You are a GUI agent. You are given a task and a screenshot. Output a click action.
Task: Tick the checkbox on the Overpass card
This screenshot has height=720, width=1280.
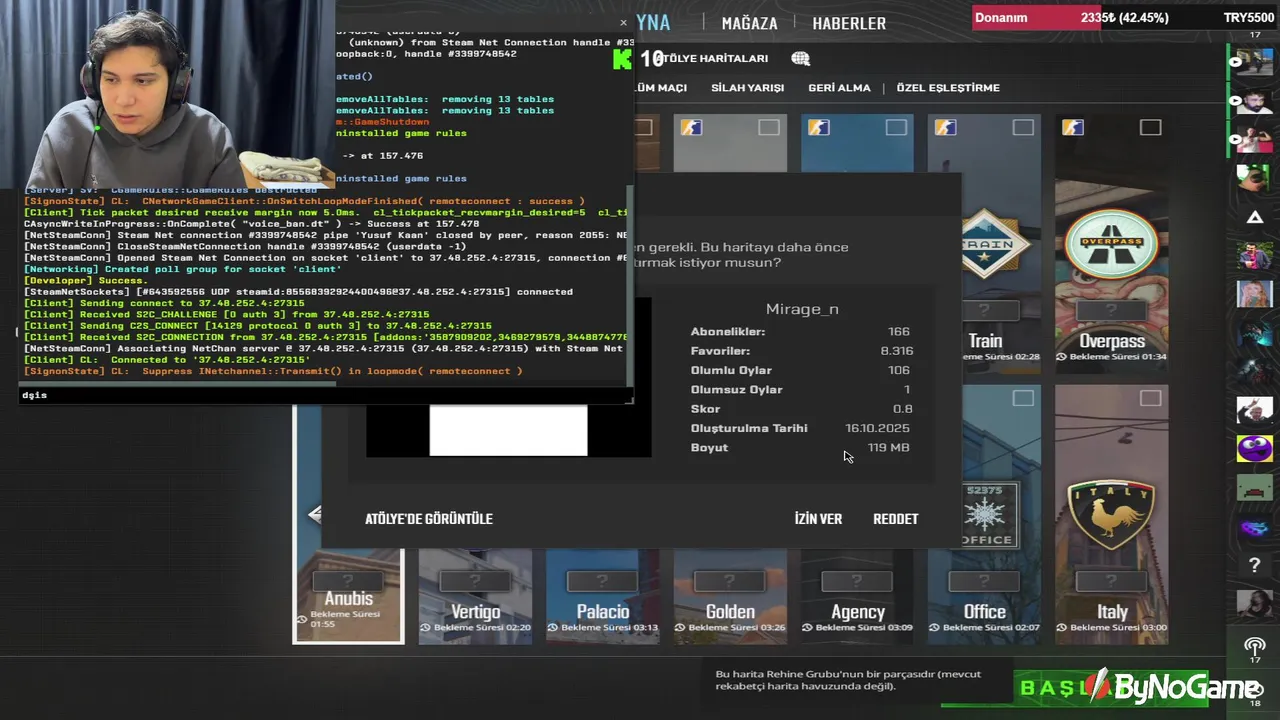(1150, 127)
